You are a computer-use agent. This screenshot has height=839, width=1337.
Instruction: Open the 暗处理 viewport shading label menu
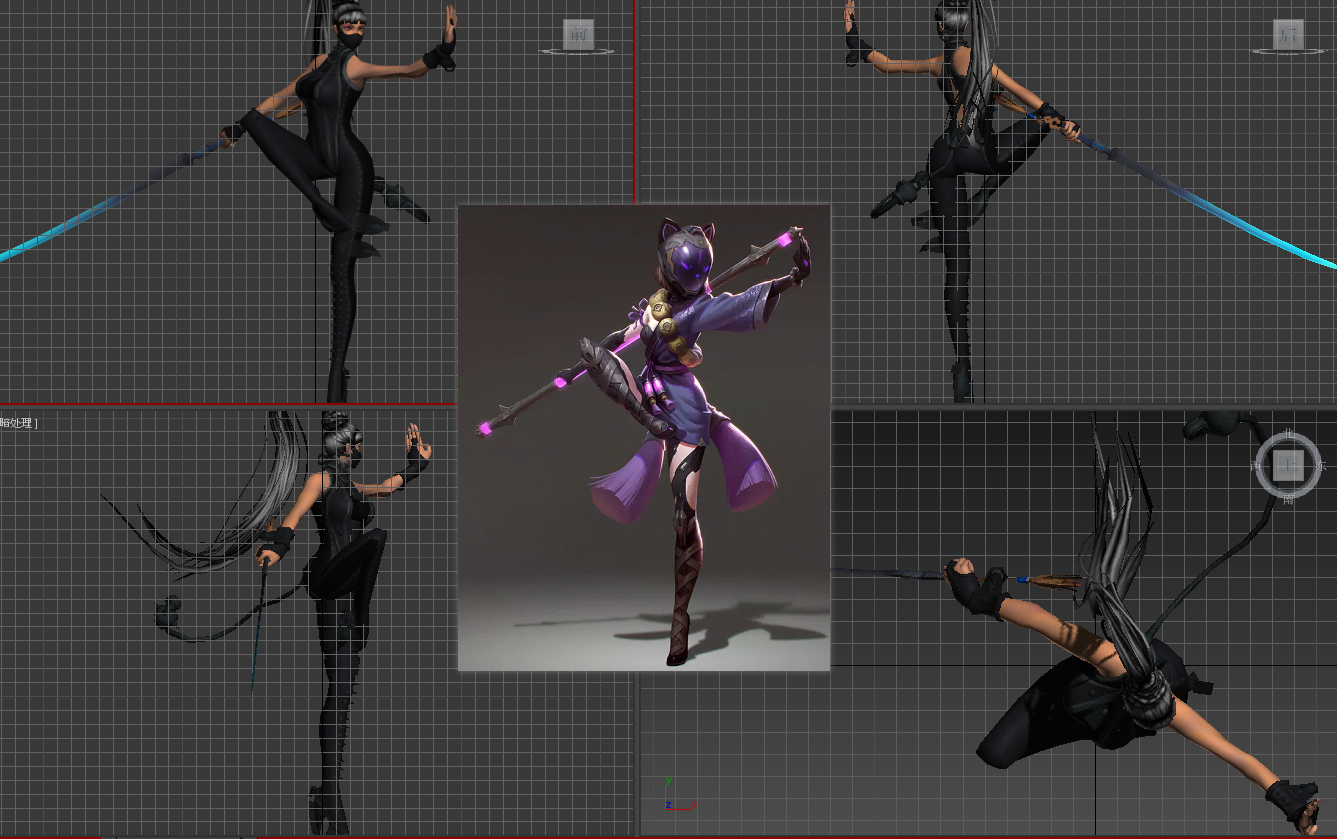click(18, 423)
